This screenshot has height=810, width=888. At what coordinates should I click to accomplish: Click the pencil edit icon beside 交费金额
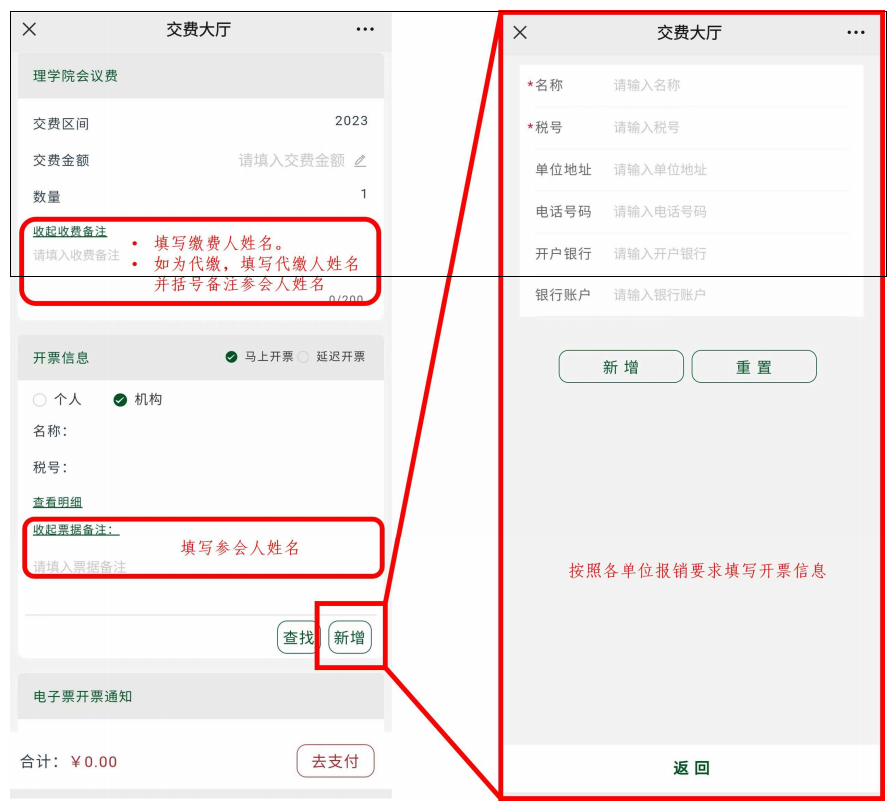360,160
